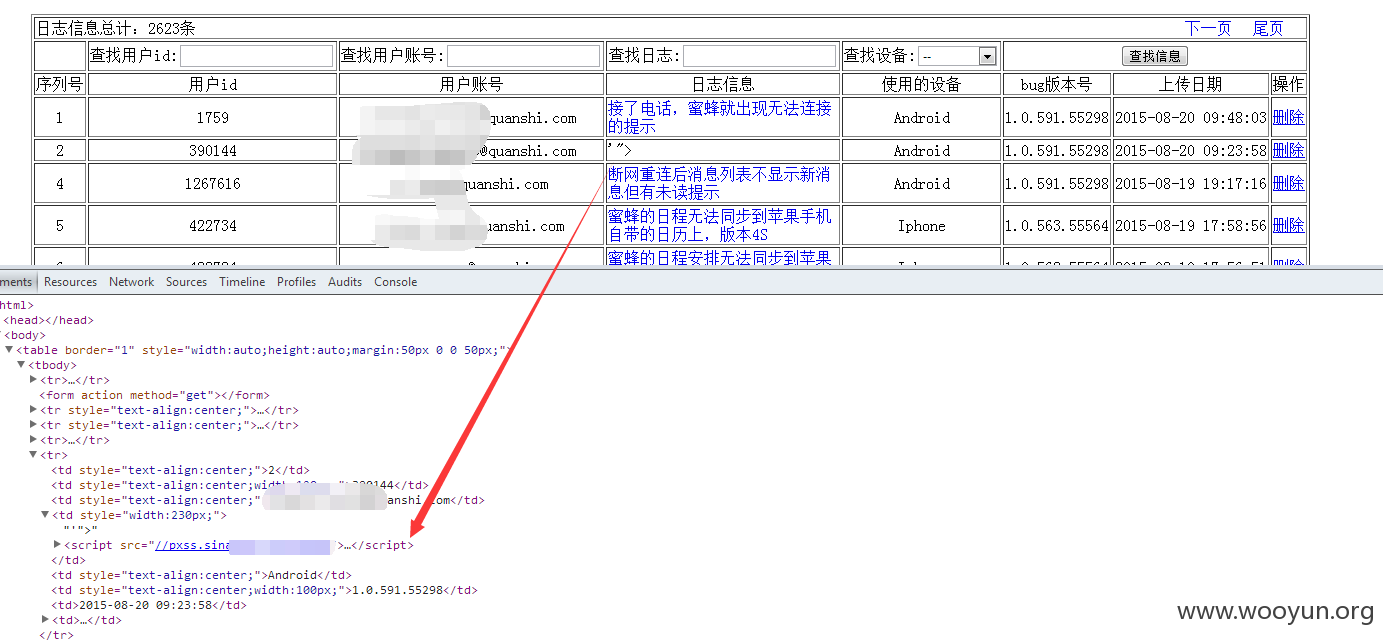Open log entry 蜜蜂的日程无法同步到苹果手机自带的日历上
1383x640 pixels.
(720, 225)
